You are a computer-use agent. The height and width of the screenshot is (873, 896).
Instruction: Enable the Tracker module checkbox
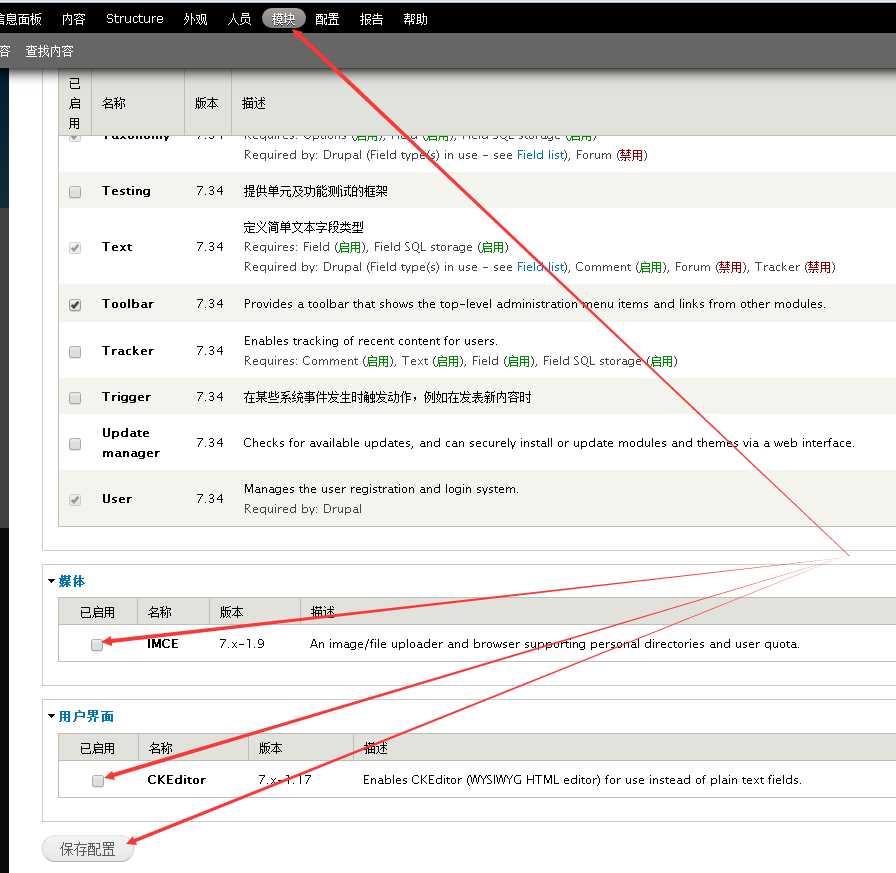(x=75, y=351)
